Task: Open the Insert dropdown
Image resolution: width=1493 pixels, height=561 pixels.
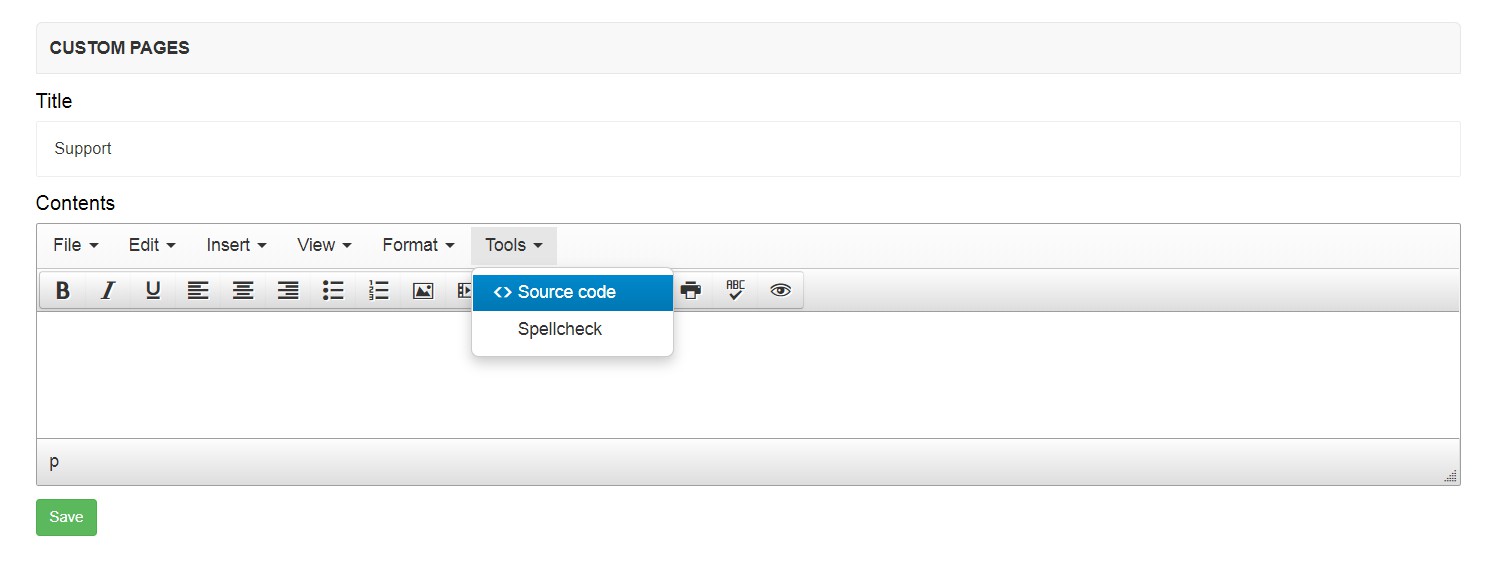Action: (236, 245)
